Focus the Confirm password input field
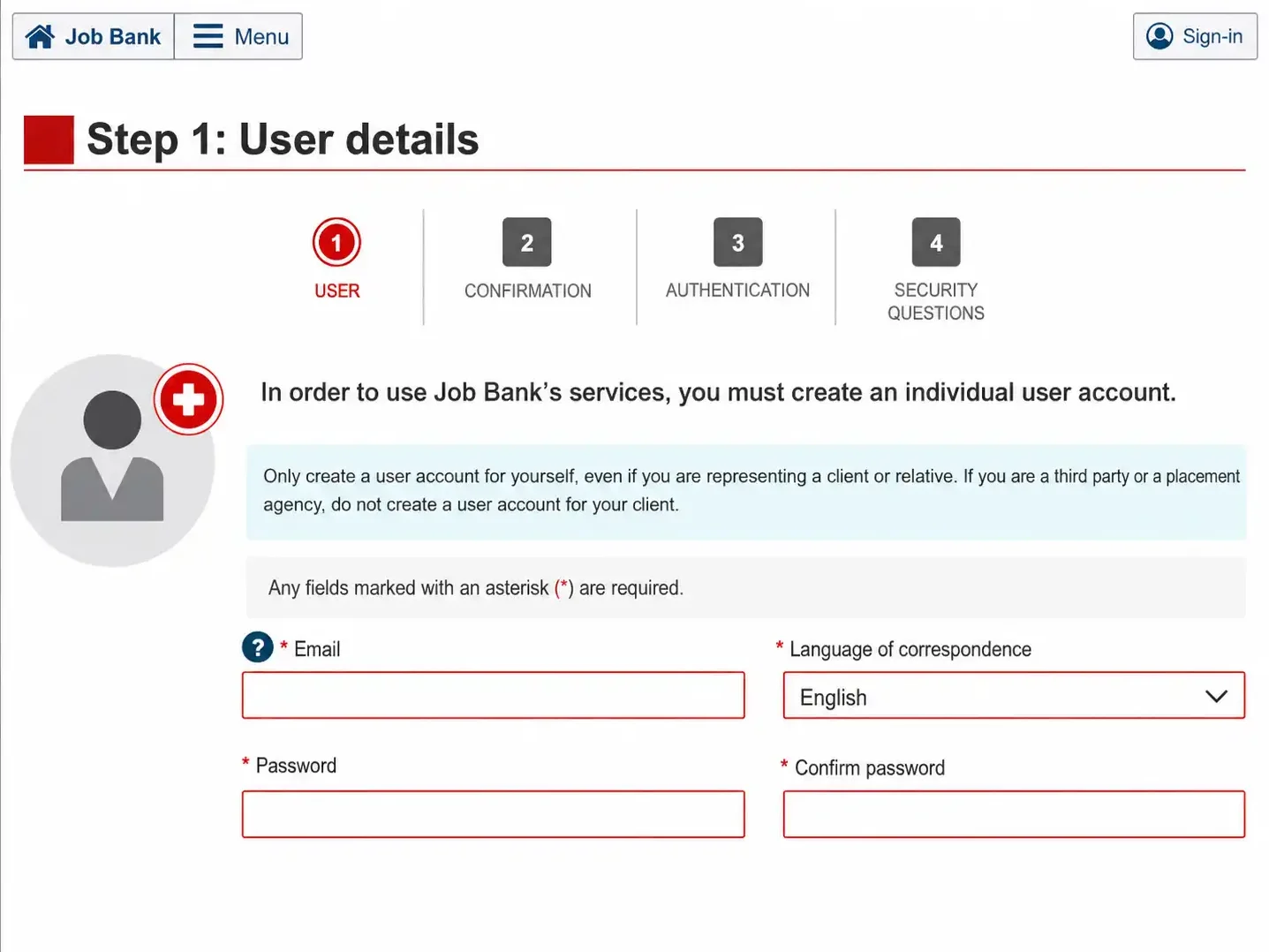The image size is (1269, 952). click(1014, 814)
